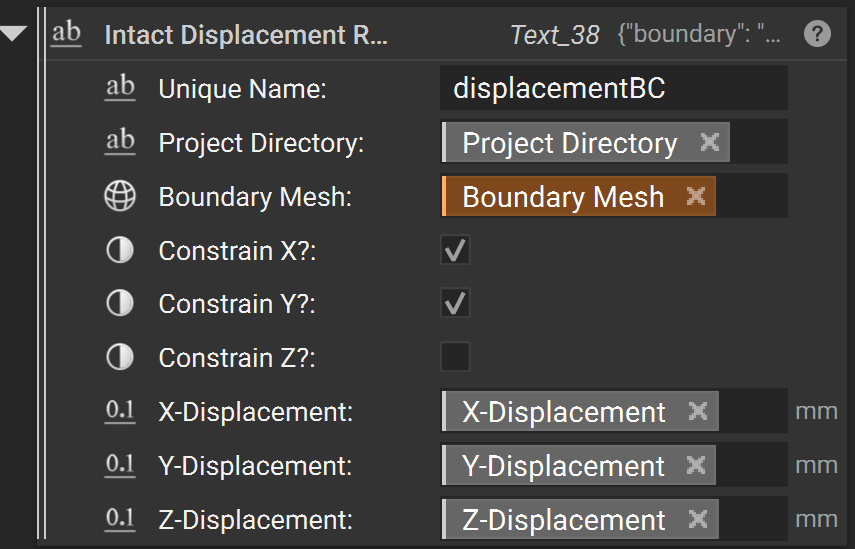This screenshot has width=855, height=549.
Task: Click the Intact Displacement header title
Action: tap(245, 35)
